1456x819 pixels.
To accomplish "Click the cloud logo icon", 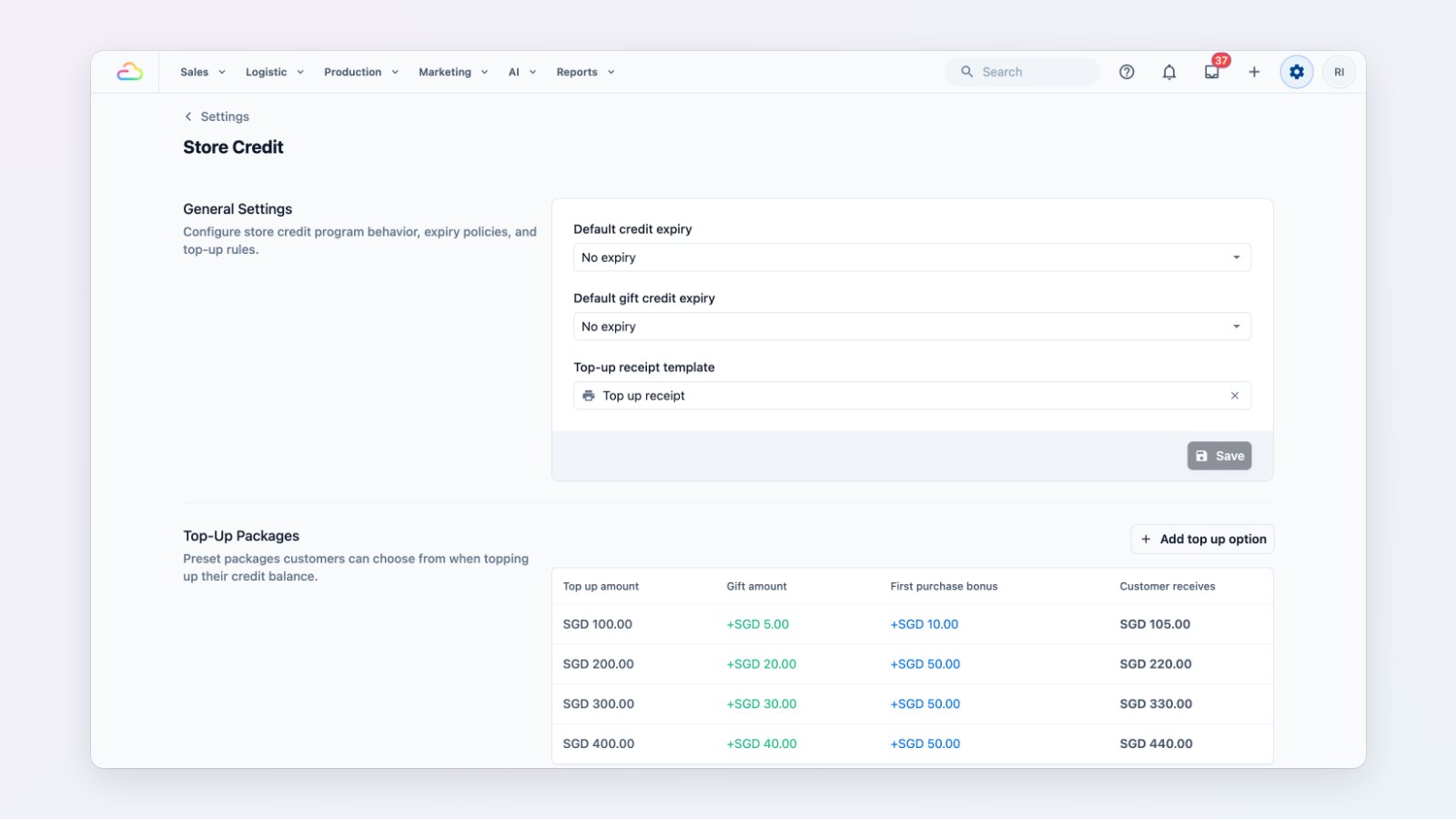I will point(130,72).
